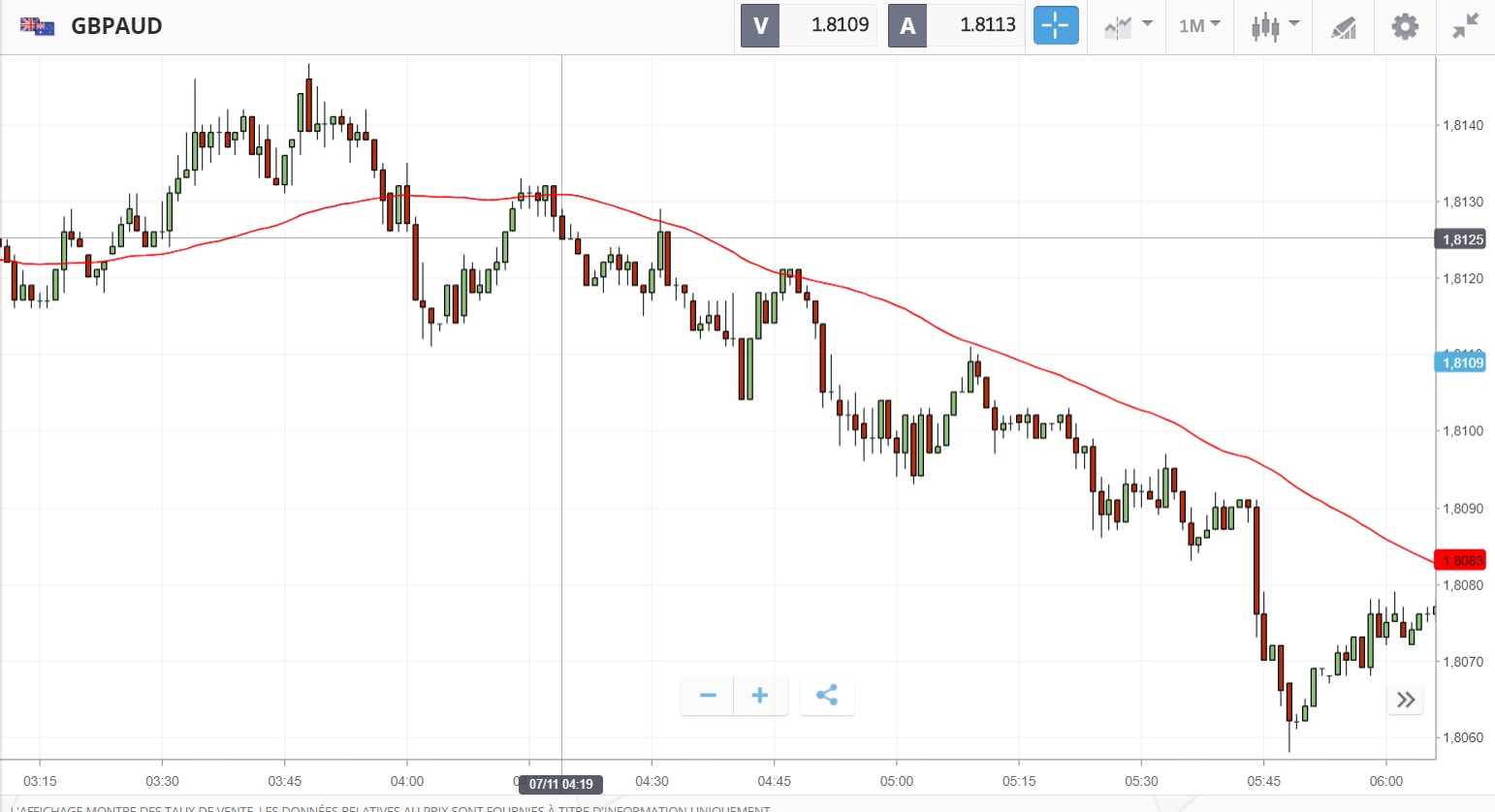Click the blue 1,8109 current price label
Screen dimensions: 1495x812
tap(1462, 362)
